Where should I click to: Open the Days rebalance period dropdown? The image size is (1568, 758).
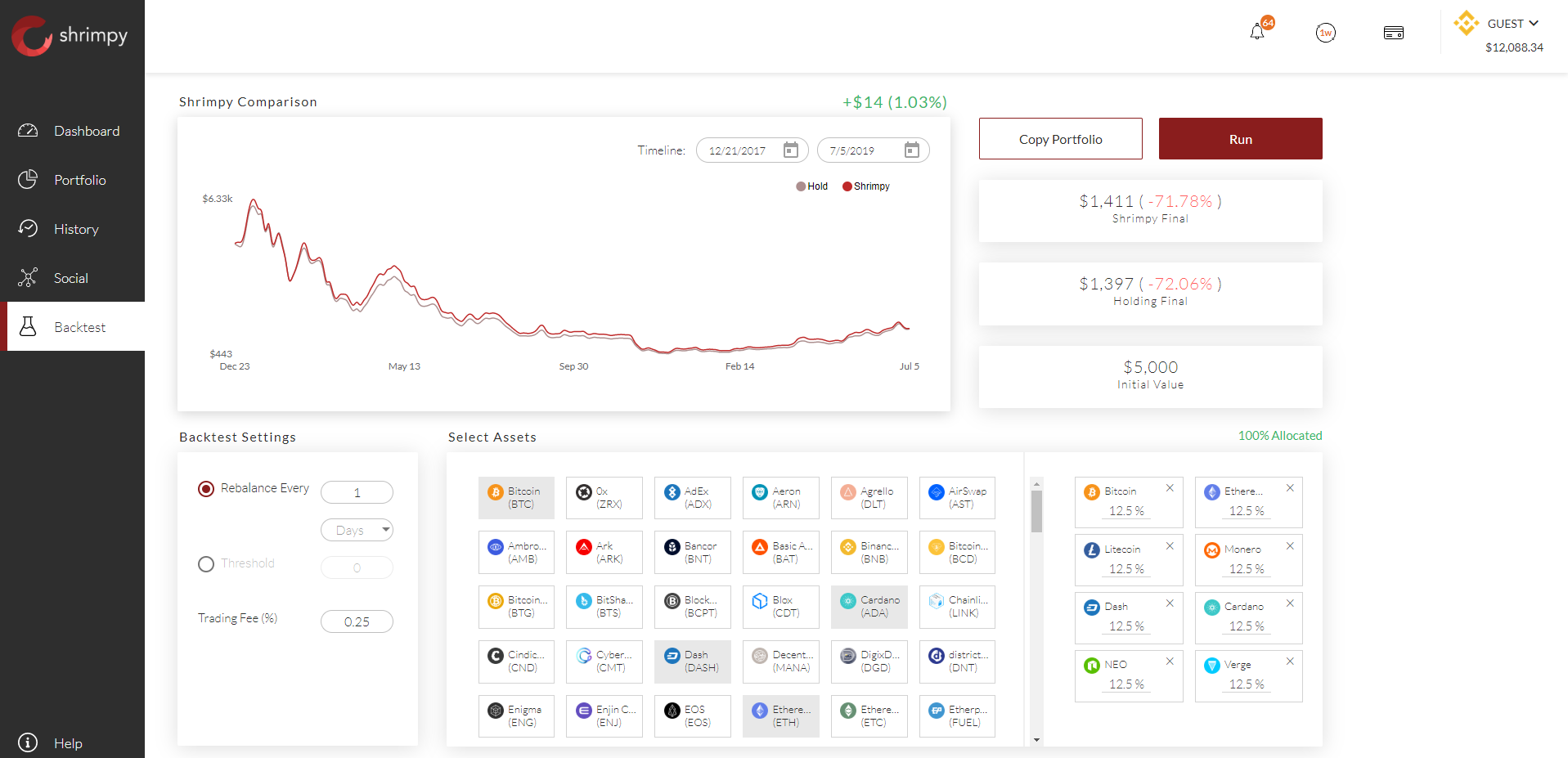pyautogui.click(x=357, y=530)
